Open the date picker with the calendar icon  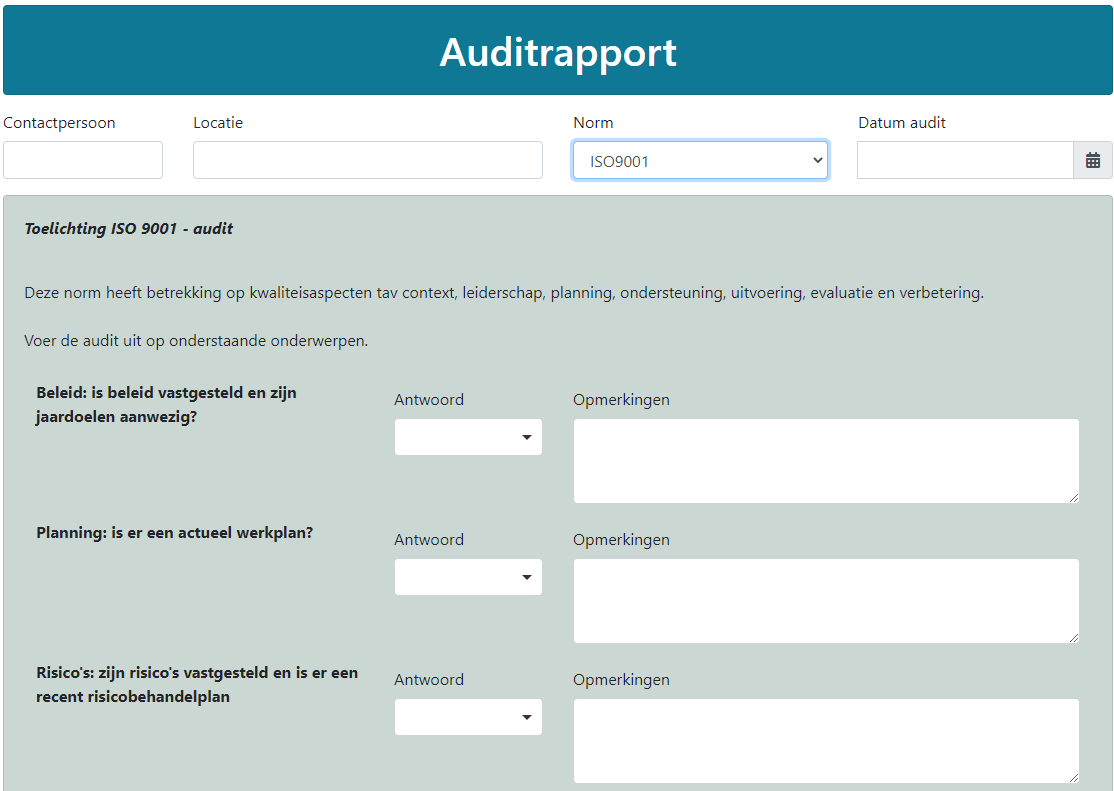(x=1093, y=160)
